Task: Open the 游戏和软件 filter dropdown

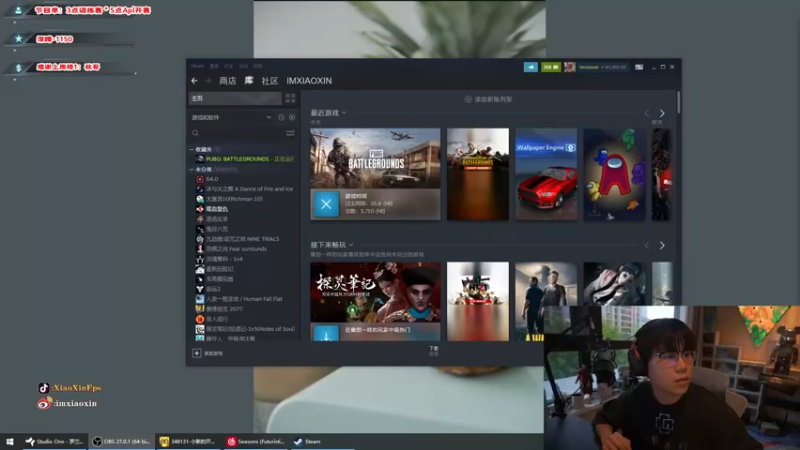Action: 269,117
